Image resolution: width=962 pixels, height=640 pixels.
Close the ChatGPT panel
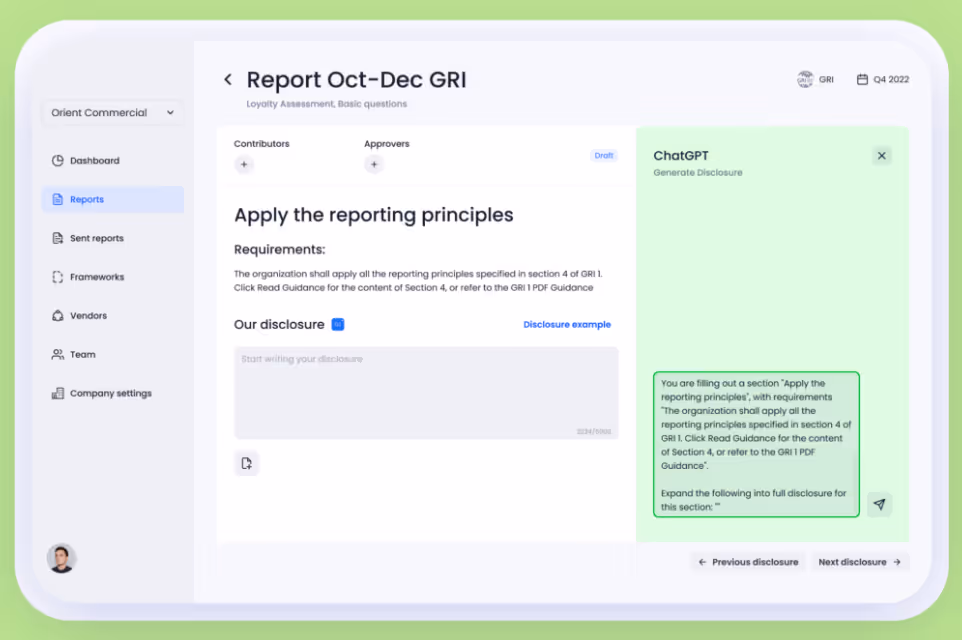click(882, 156)
